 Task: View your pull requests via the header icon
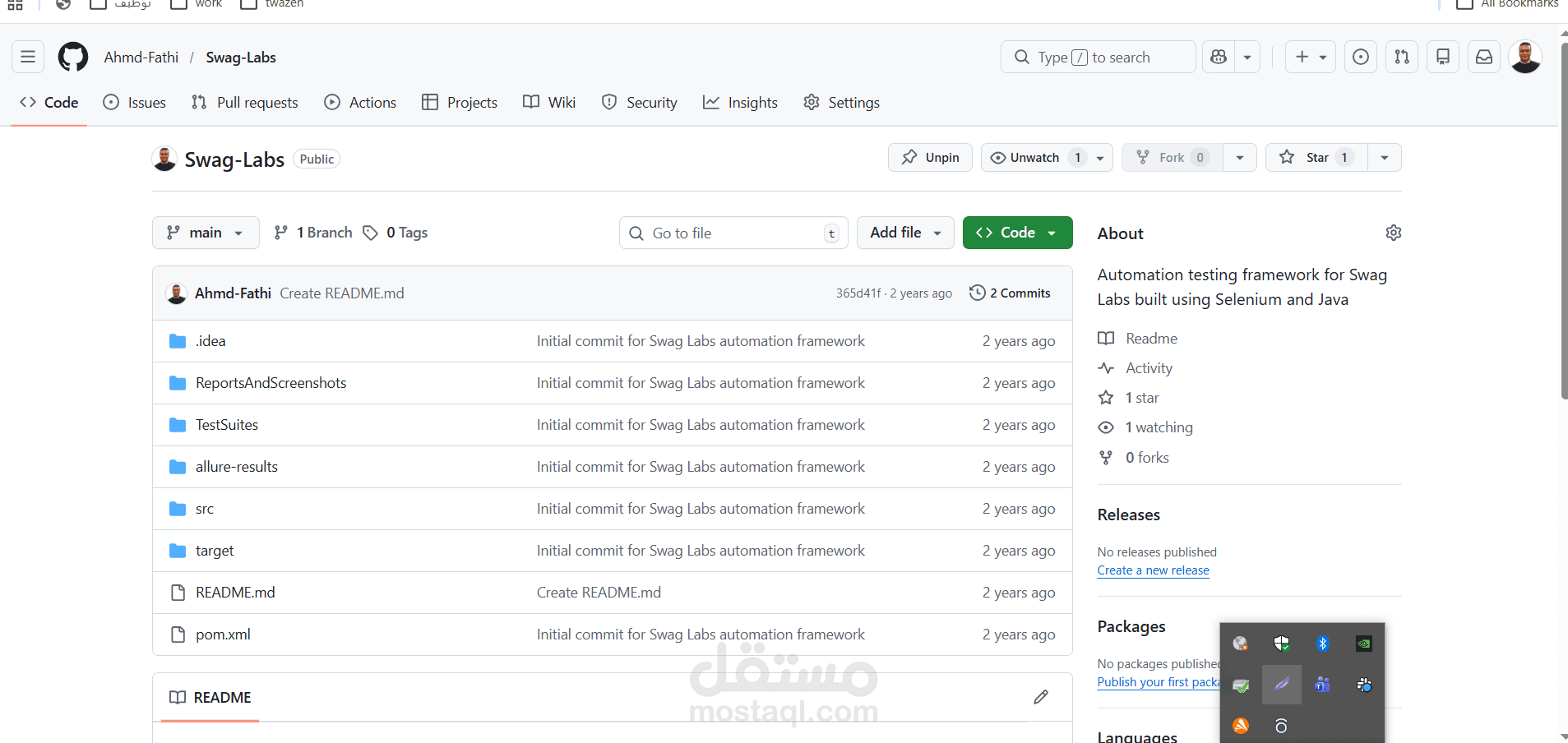[x=1402, y=57]
